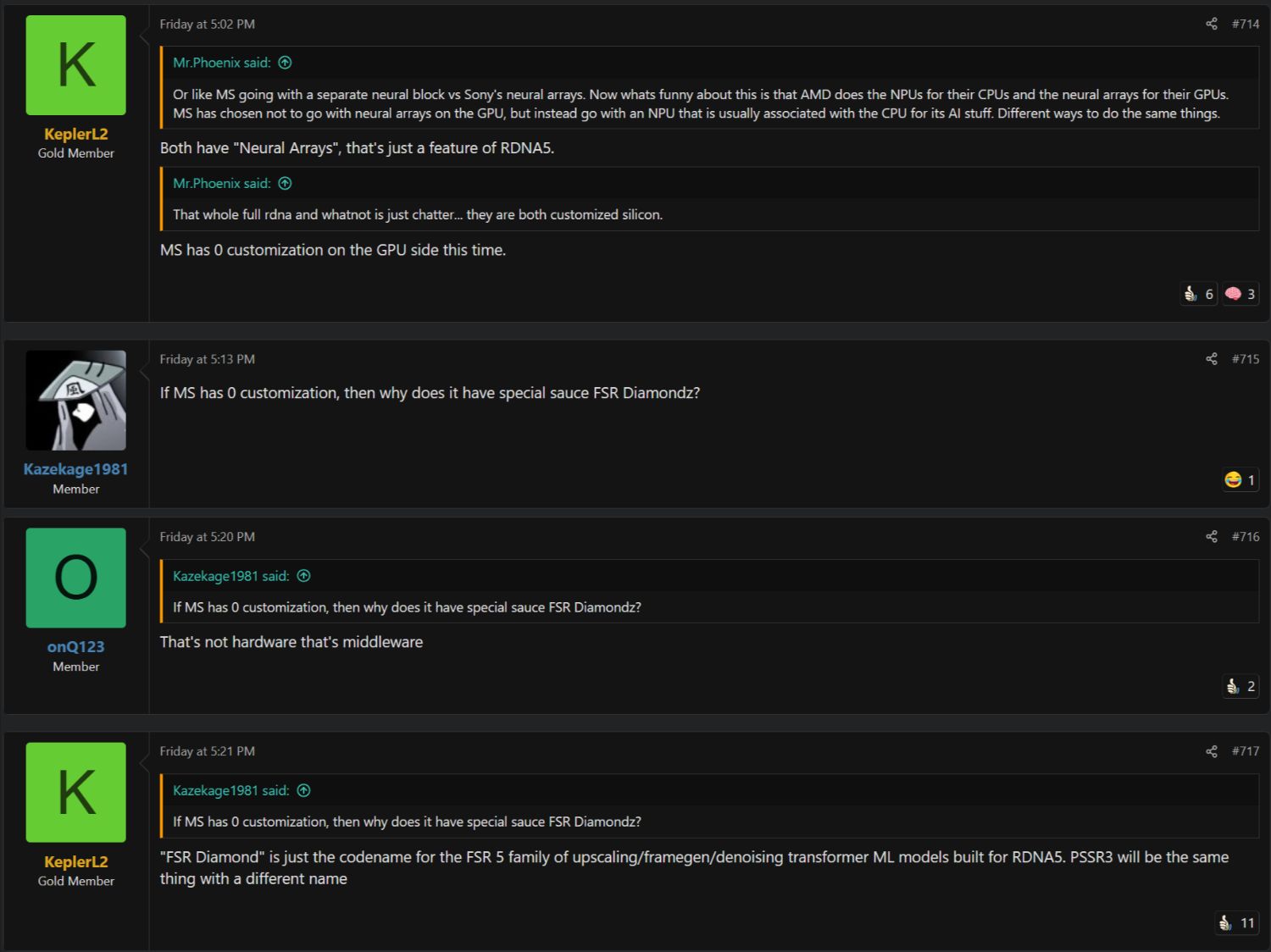Click onQ123's green O avatar
The image size is (1271, 952).
click(x=75, y=578)
